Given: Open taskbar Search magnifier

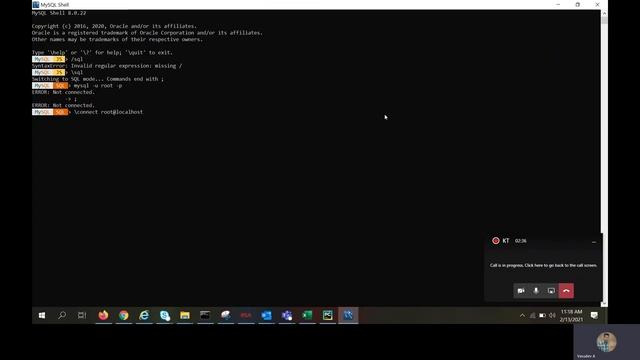Looking at the screenshot, I should tap(62, 315).
